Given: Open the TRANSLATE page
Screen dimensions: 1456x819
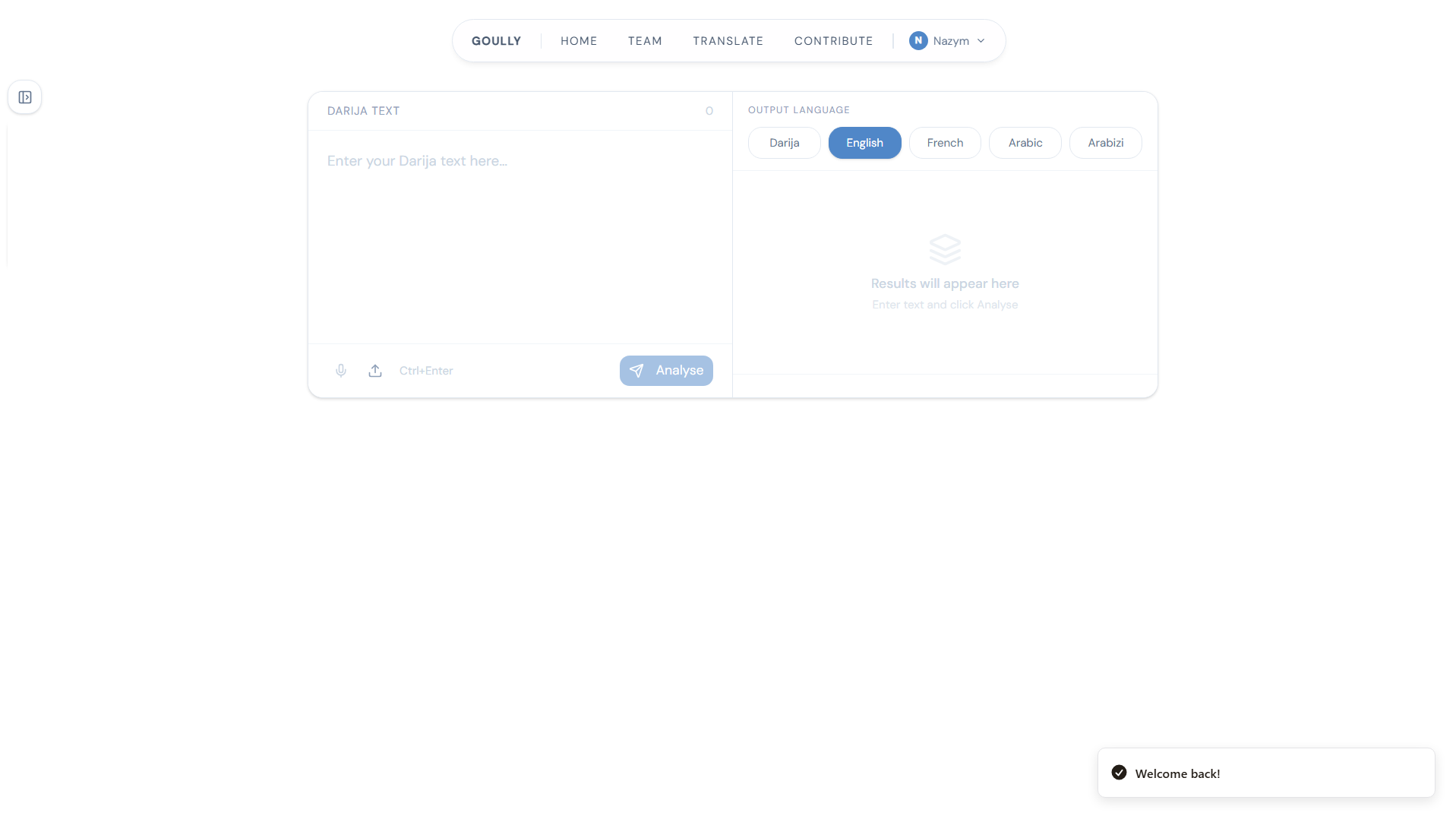Looking at the screenshot, I should [x=728, y=41].
